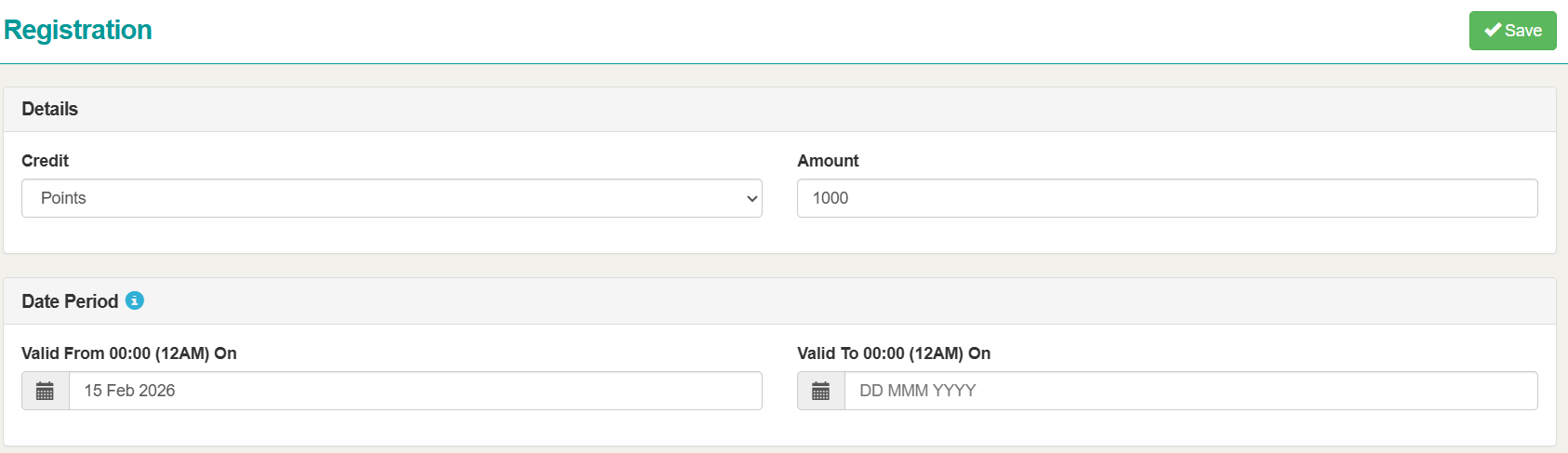This screenshot has width=1568, height=453.
Task: Select the 15 Feb 2026 date text
Action: [x=129, y=391]
